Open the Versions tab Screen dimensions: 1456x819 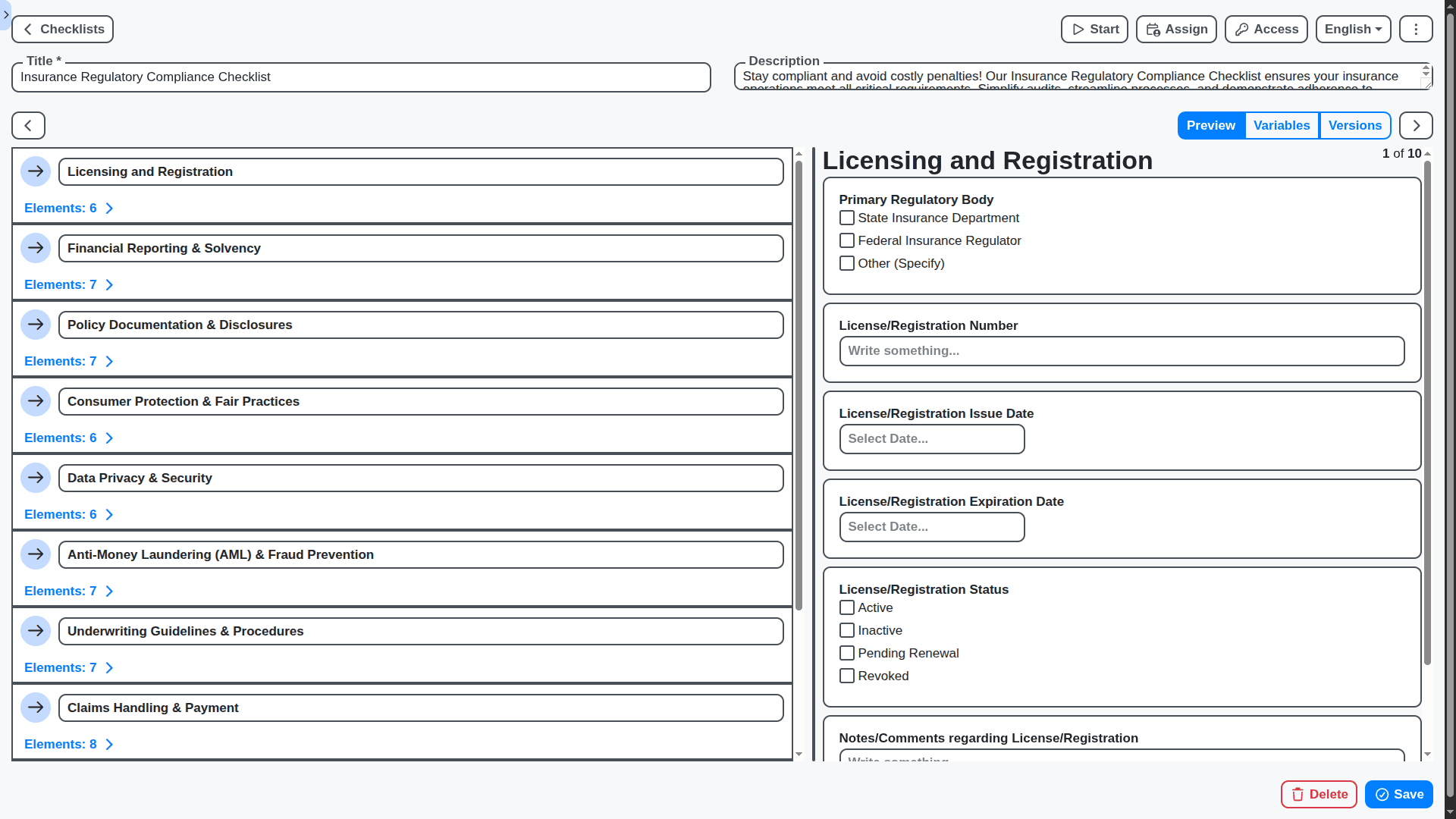[x=1355, y=125]
